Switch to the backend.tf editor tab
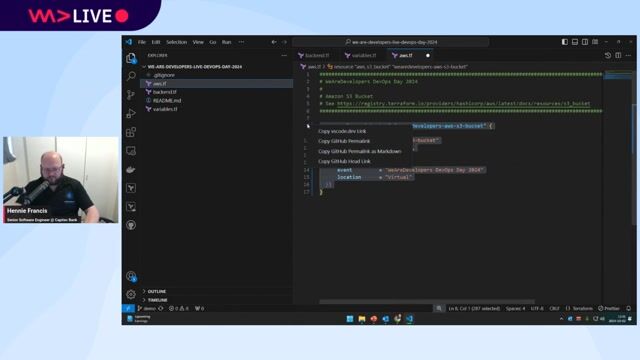This screenshot has height=360, width=640. click(x=314, y=56)
